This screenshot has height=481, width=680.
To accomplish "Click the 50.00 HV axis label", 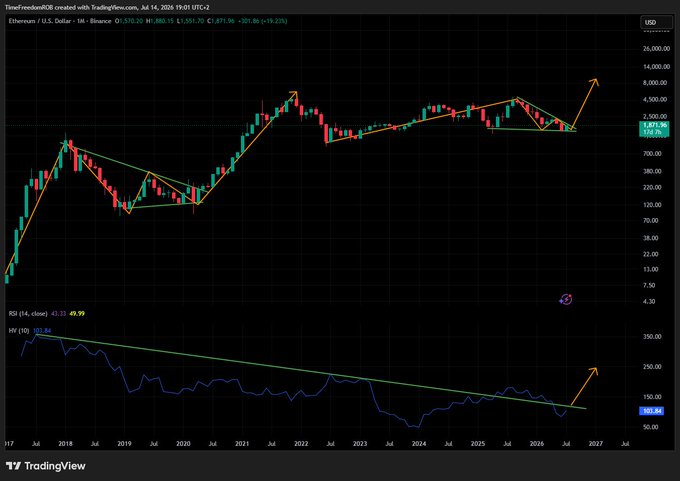I will (x=651, y=427).
